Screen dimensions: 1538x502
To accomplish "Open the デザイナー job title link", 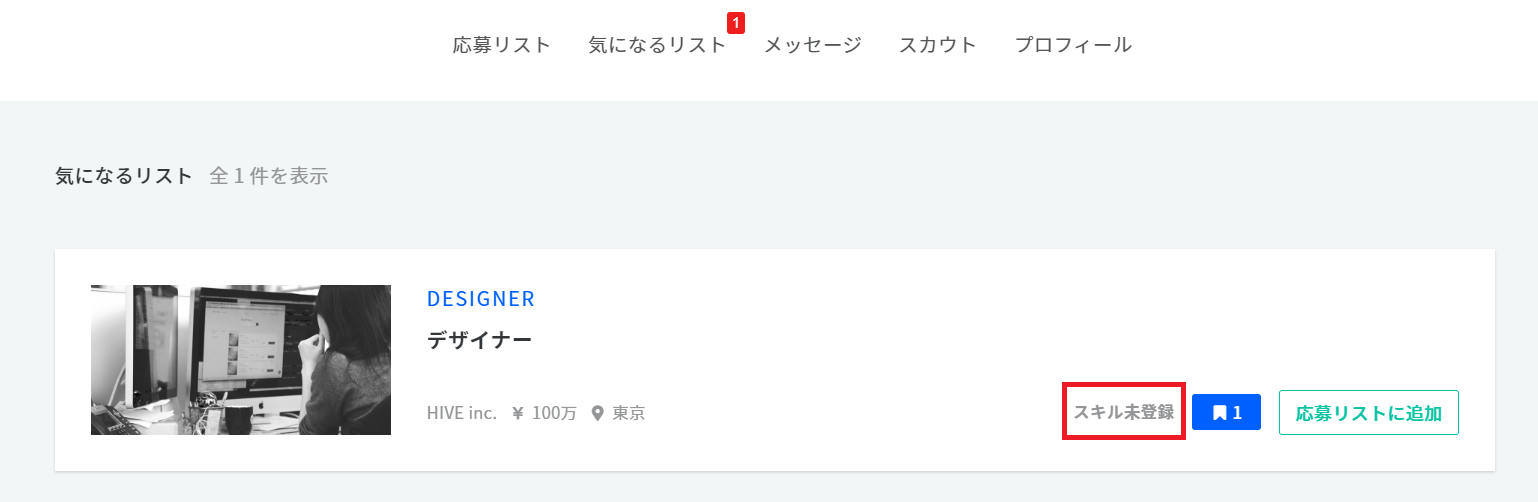I will pyautogui.click(x=479, y=341).
